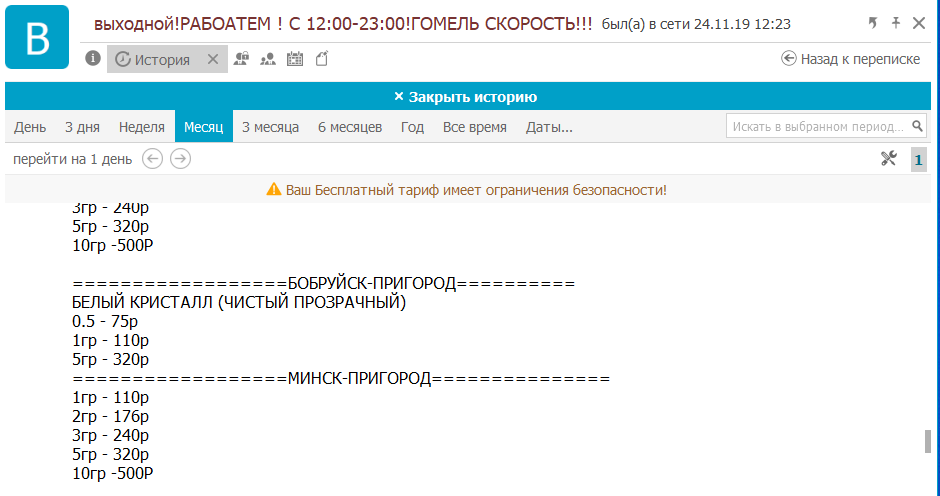Click the history search input field
Screen dimensions: 940x496
pyautogui.click(x=818, y=127)
